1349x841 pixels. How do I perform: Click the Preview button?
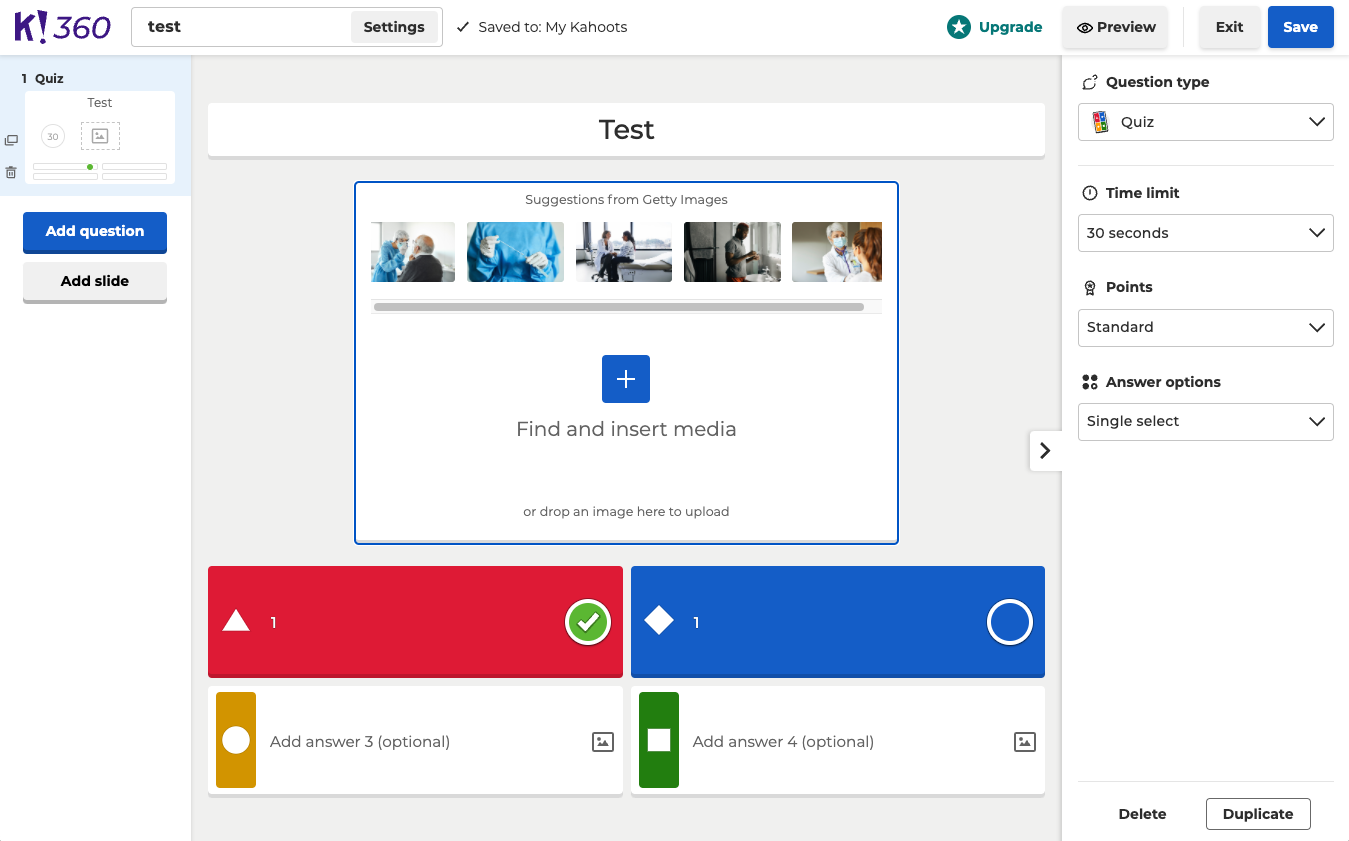pos(1116,27)
